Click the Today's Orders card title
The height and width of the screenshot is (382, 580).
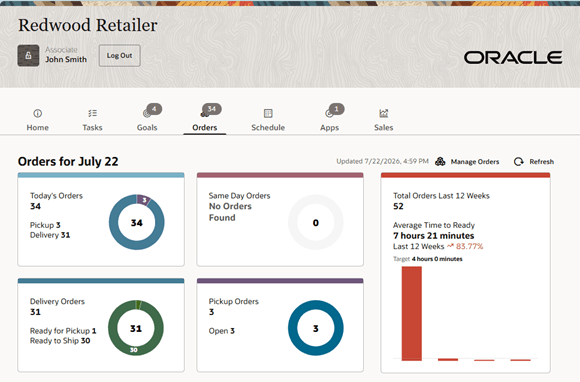tap(56, 196)
